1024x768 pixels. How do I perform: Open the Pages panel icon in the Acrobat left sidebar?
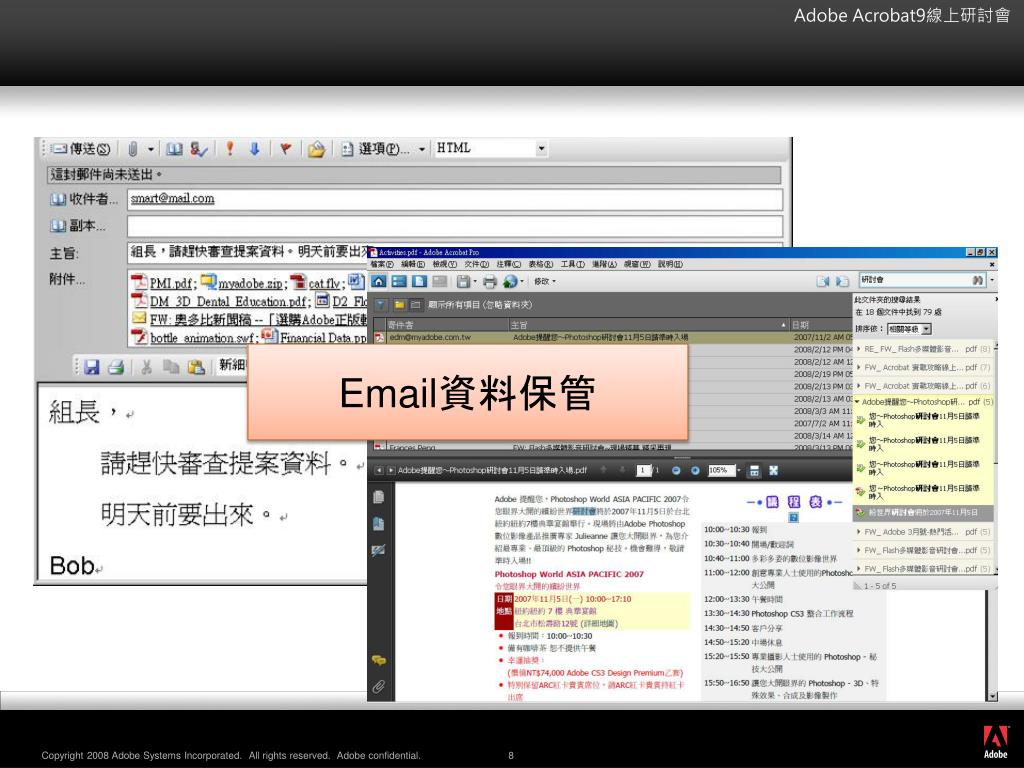point(379,497)
